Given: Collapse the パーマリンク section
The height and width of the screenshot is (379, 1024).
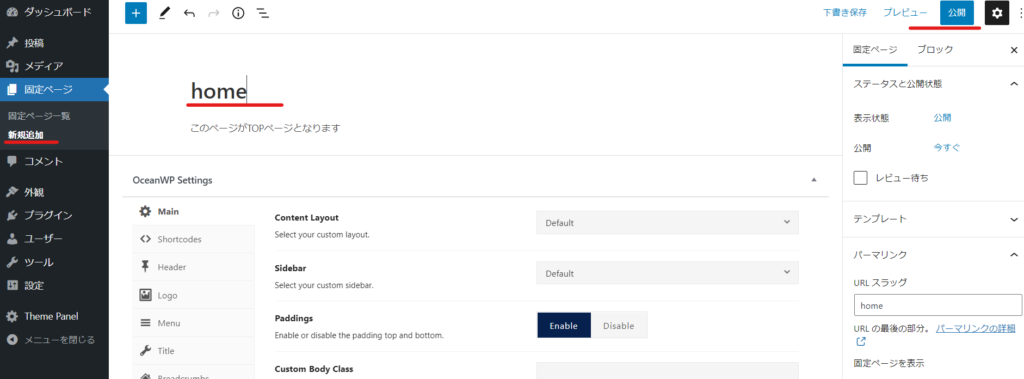Looking at the screenshot, I should click(x=933, y=254).
